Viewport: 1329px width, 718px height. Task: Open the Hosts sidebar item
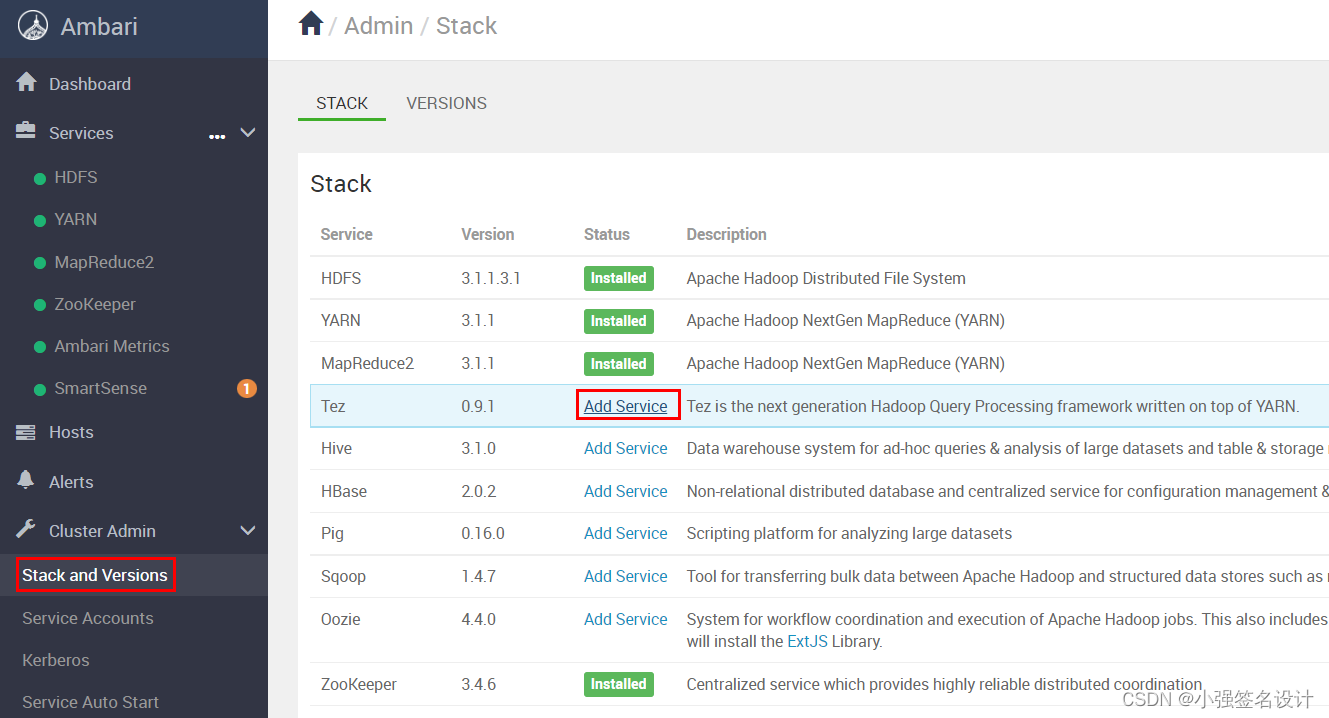click(x=71, y=432)
